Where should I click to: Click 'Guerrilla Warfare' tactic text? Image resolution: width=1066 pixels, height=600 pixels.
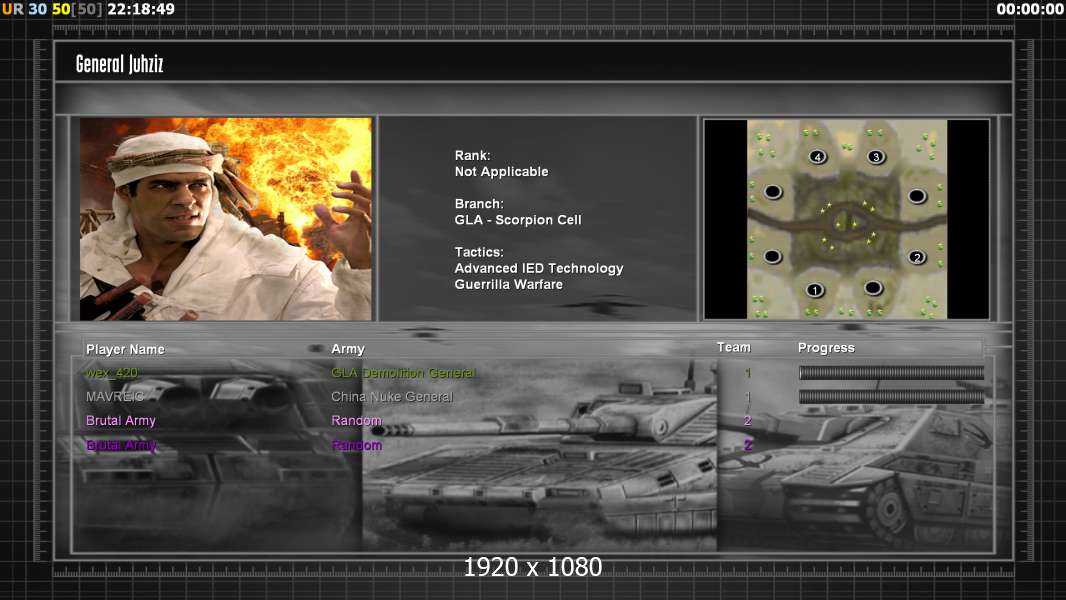pyautogui.click(x=509, y=285)
